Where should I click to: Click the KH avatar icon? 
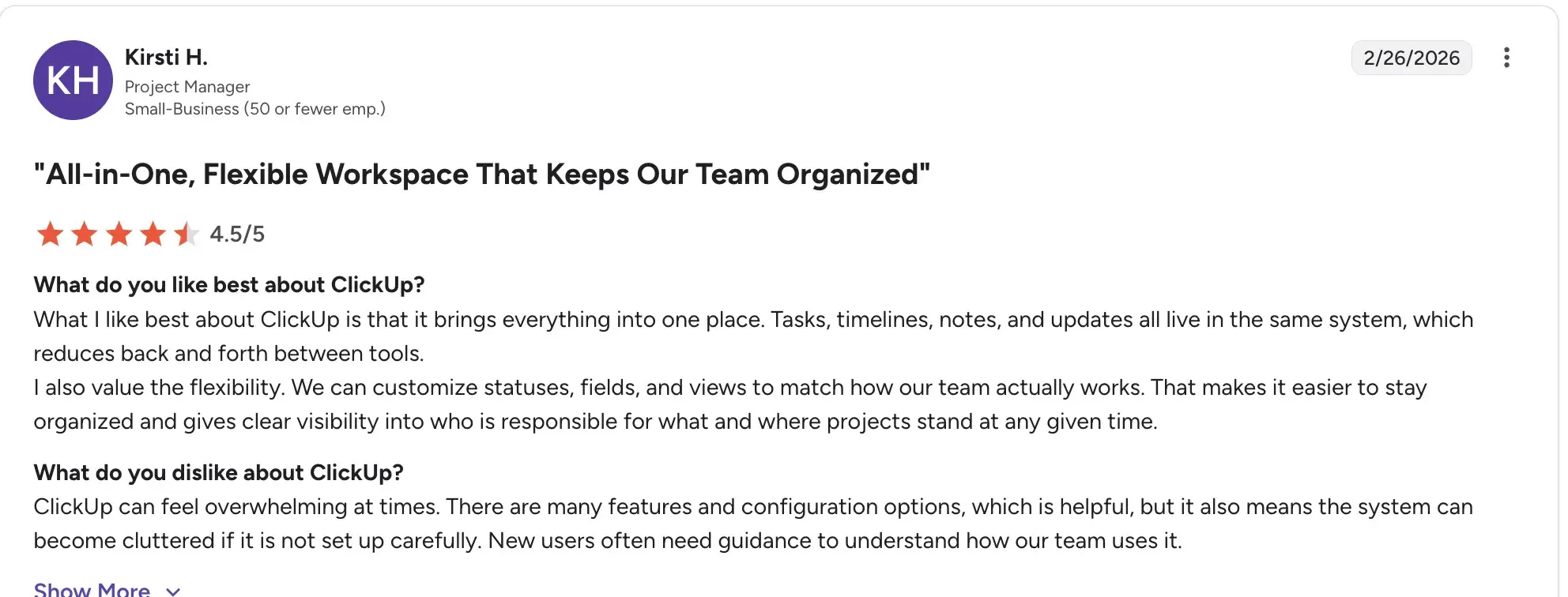click(x=73, y=80)
